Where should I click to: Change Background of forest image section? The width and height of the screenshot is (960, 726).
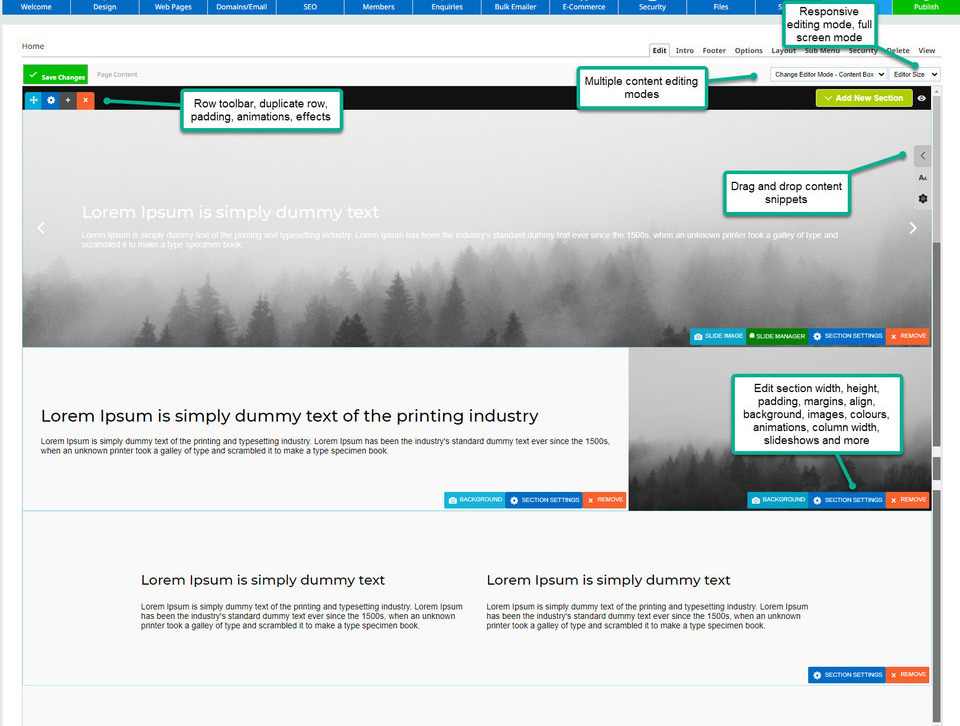point(778,500)
